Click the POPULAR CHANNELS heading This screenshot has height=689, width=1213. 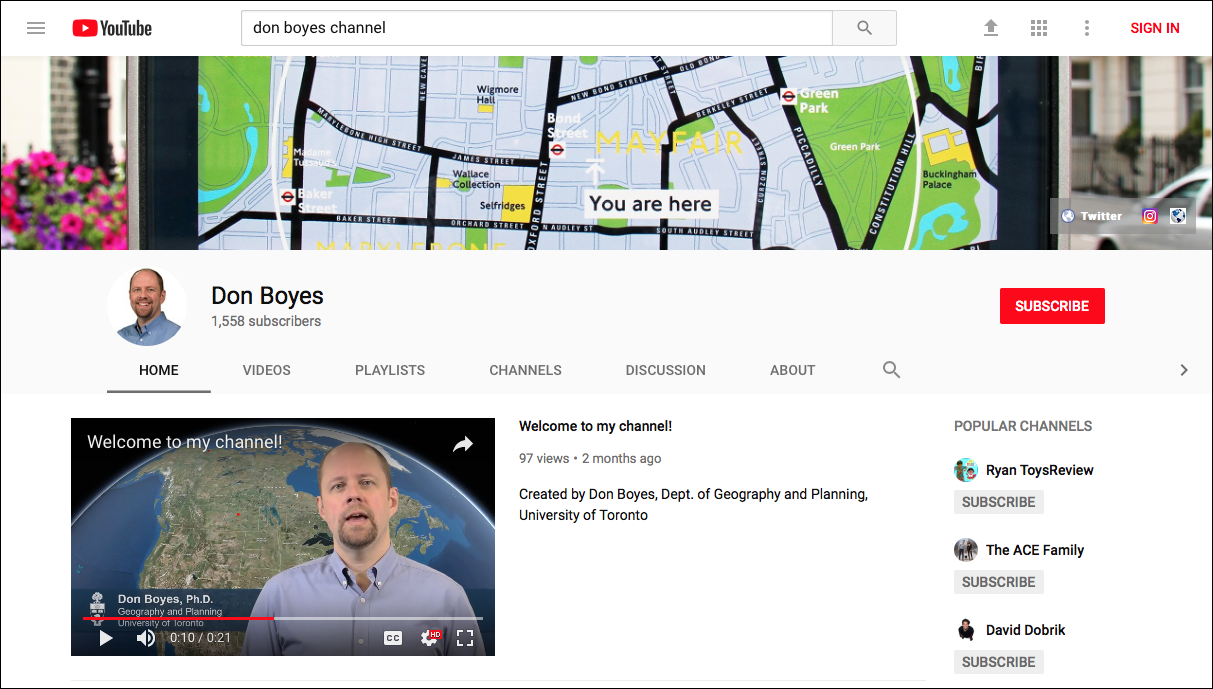[x=1023, y=426]
